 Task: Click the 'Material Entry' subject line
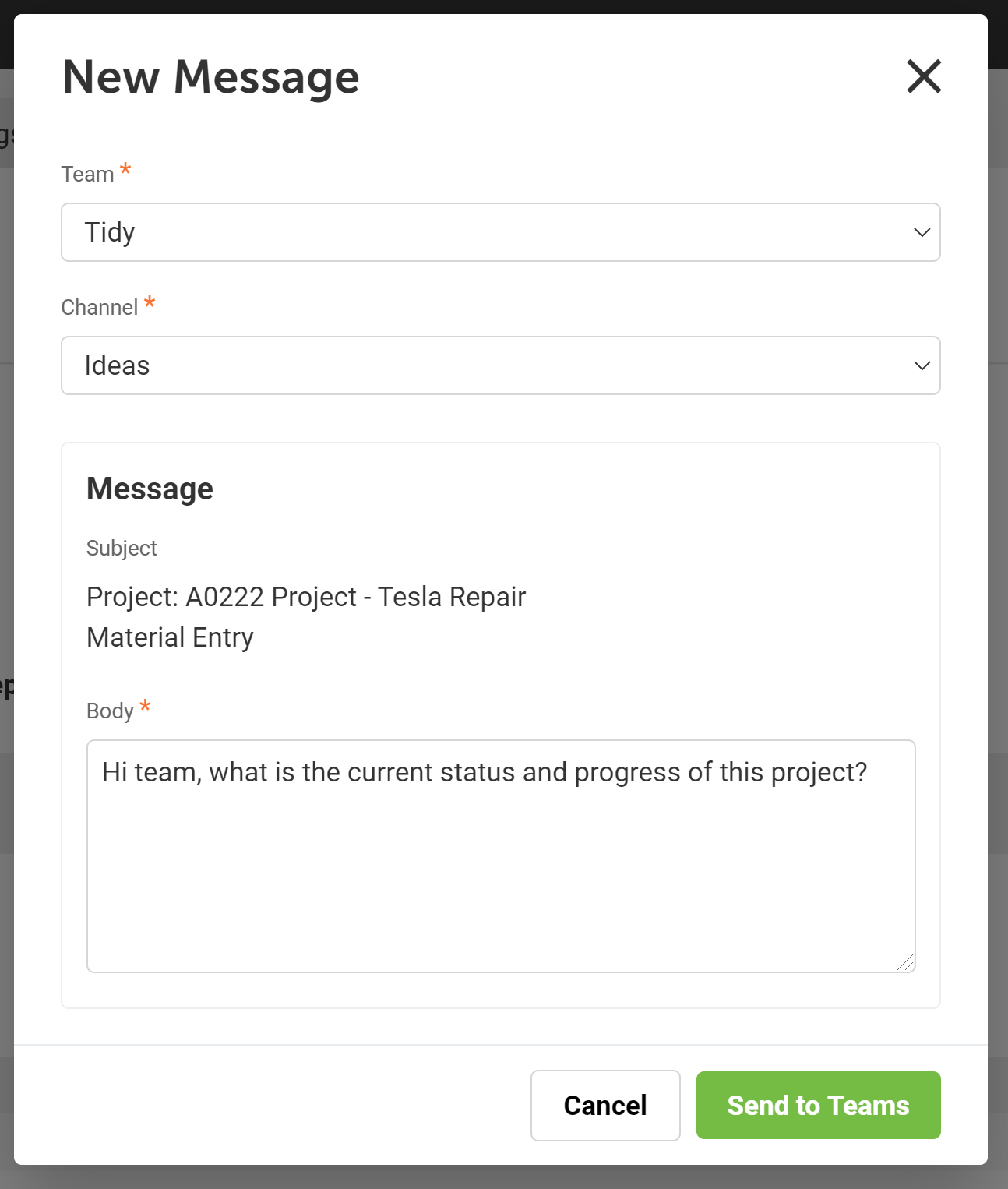coord(170,637)
